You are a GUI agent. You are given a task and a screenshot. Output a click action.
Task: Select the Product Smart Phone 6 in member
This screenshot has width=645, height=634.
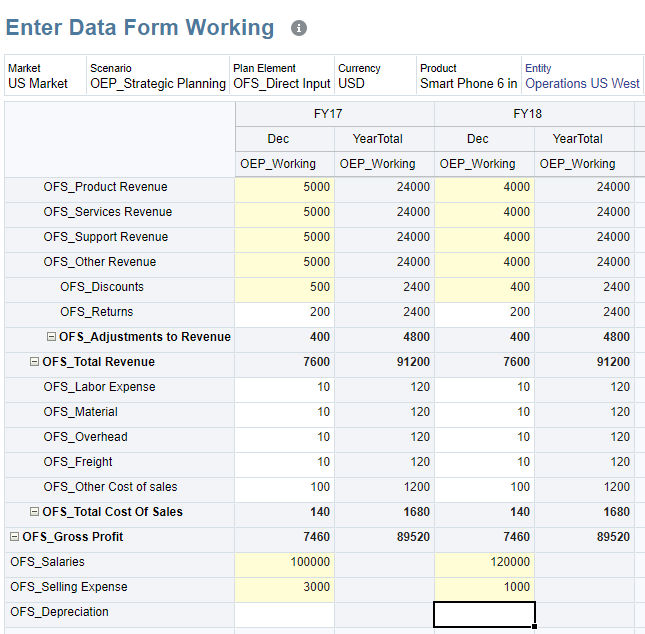pyautogui.click(x=469, y=76)
